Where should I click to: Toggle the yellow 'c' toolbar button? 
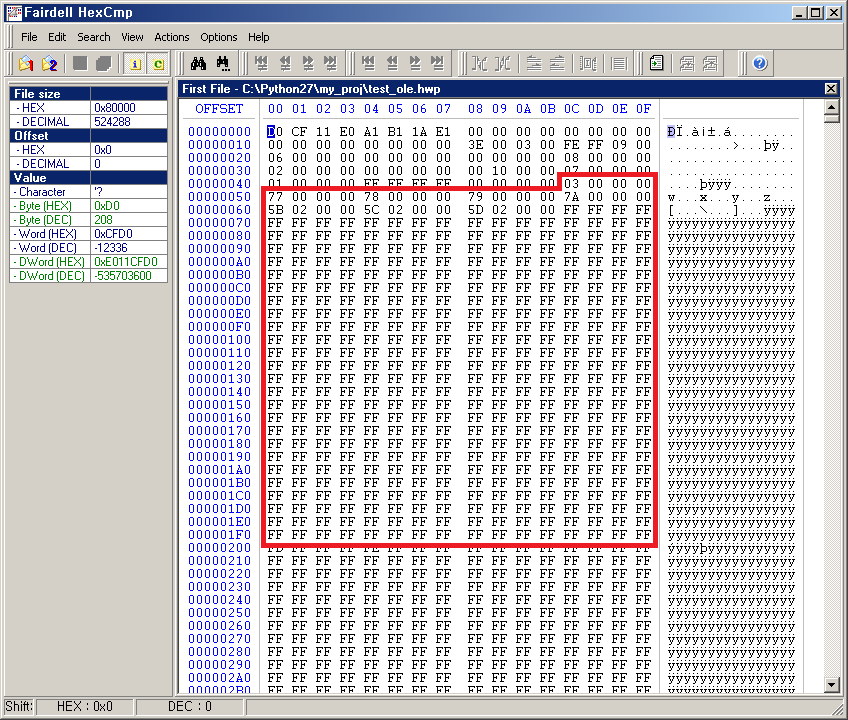click(x=158, y=64)
